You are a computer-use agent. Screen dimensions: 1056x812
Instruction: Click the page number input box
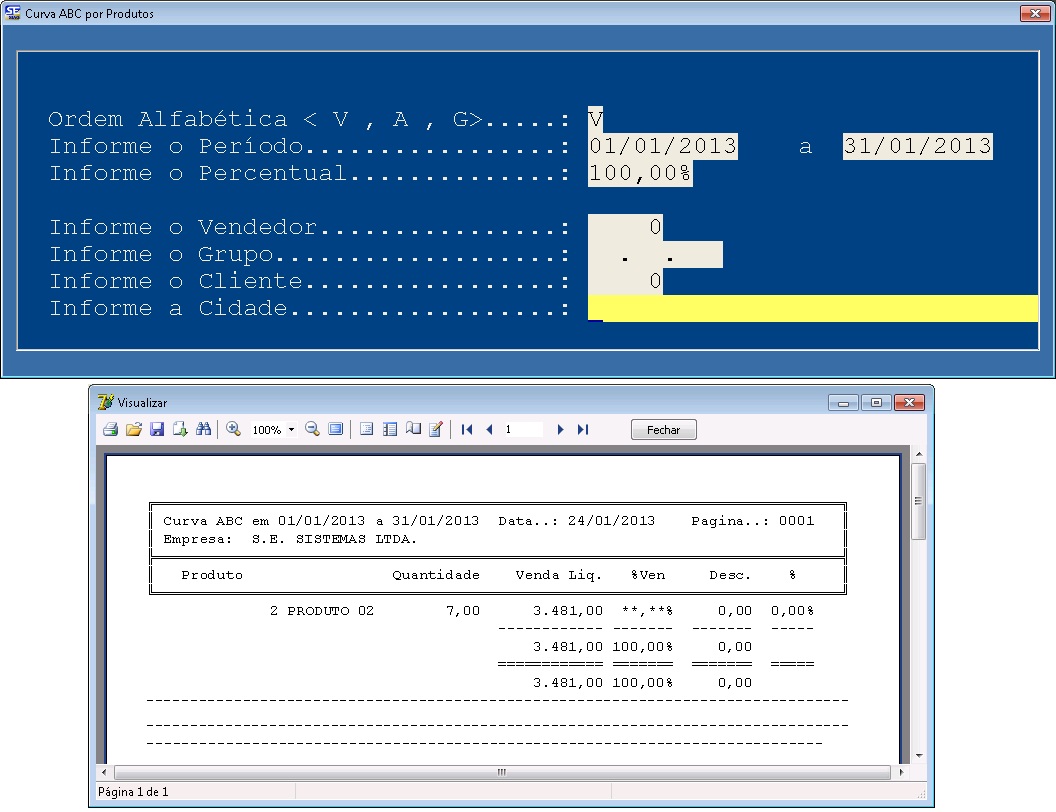click(523, 429)
